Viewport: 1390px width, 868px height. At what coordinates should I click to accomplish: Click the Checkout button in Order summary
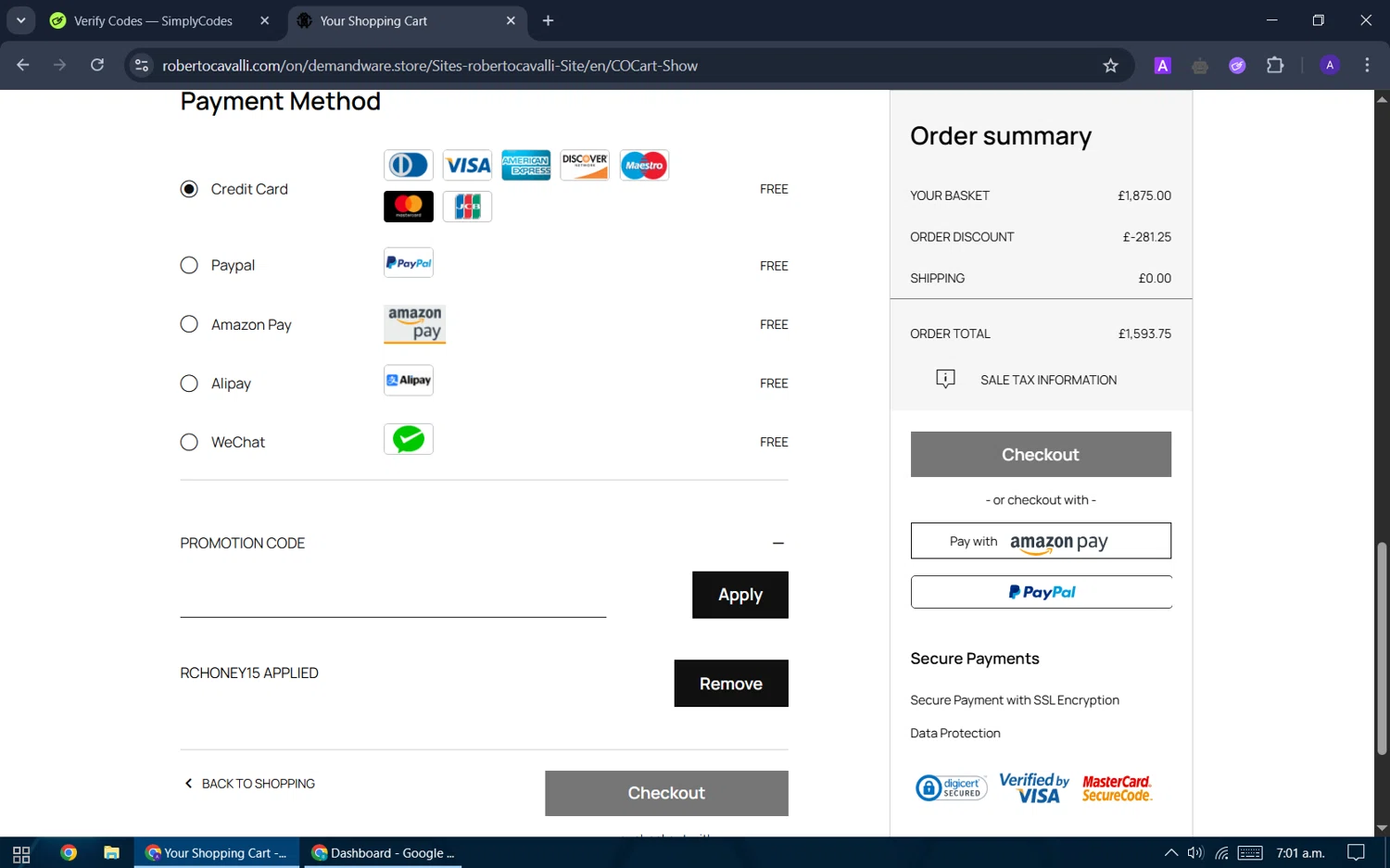coord(1041,455)
